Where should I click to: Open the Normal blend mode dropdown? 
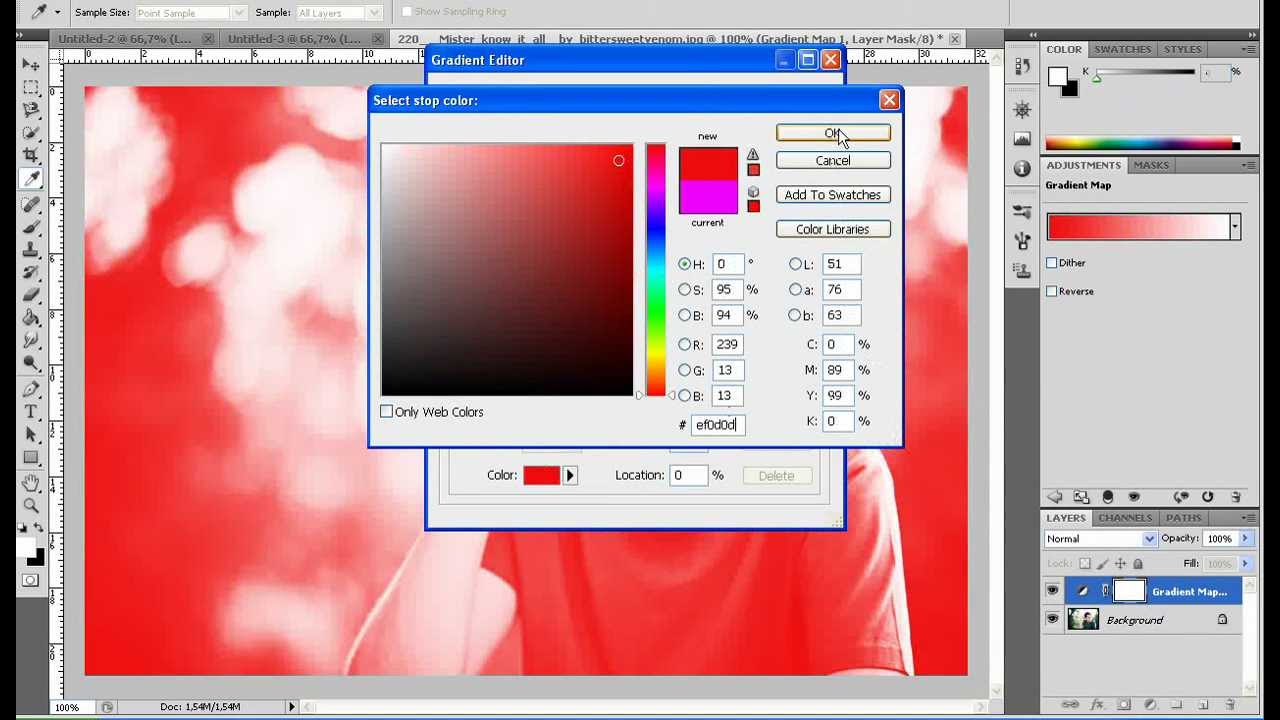tap(1100, 539)
